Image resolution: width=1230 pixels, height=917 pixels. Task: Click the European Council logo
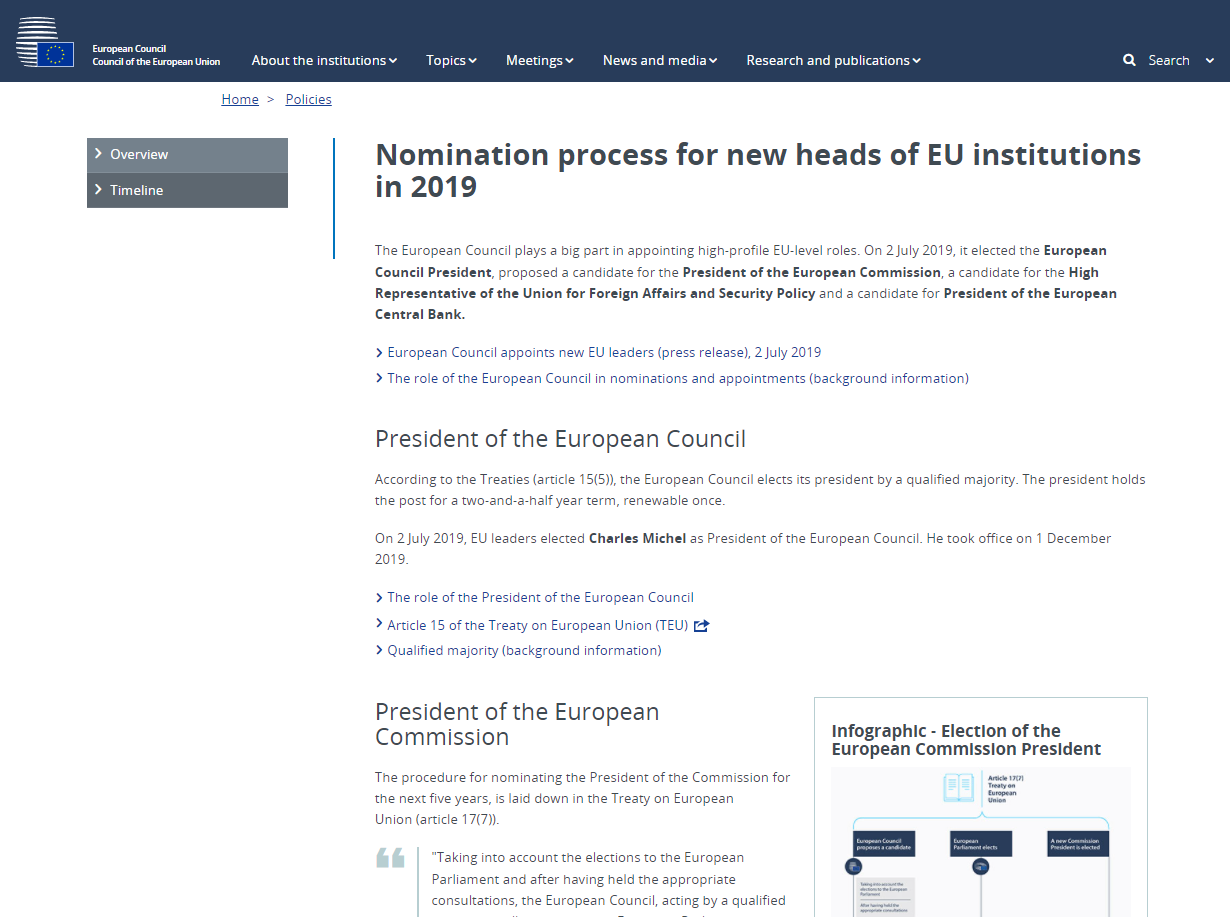tap(45, 42)
